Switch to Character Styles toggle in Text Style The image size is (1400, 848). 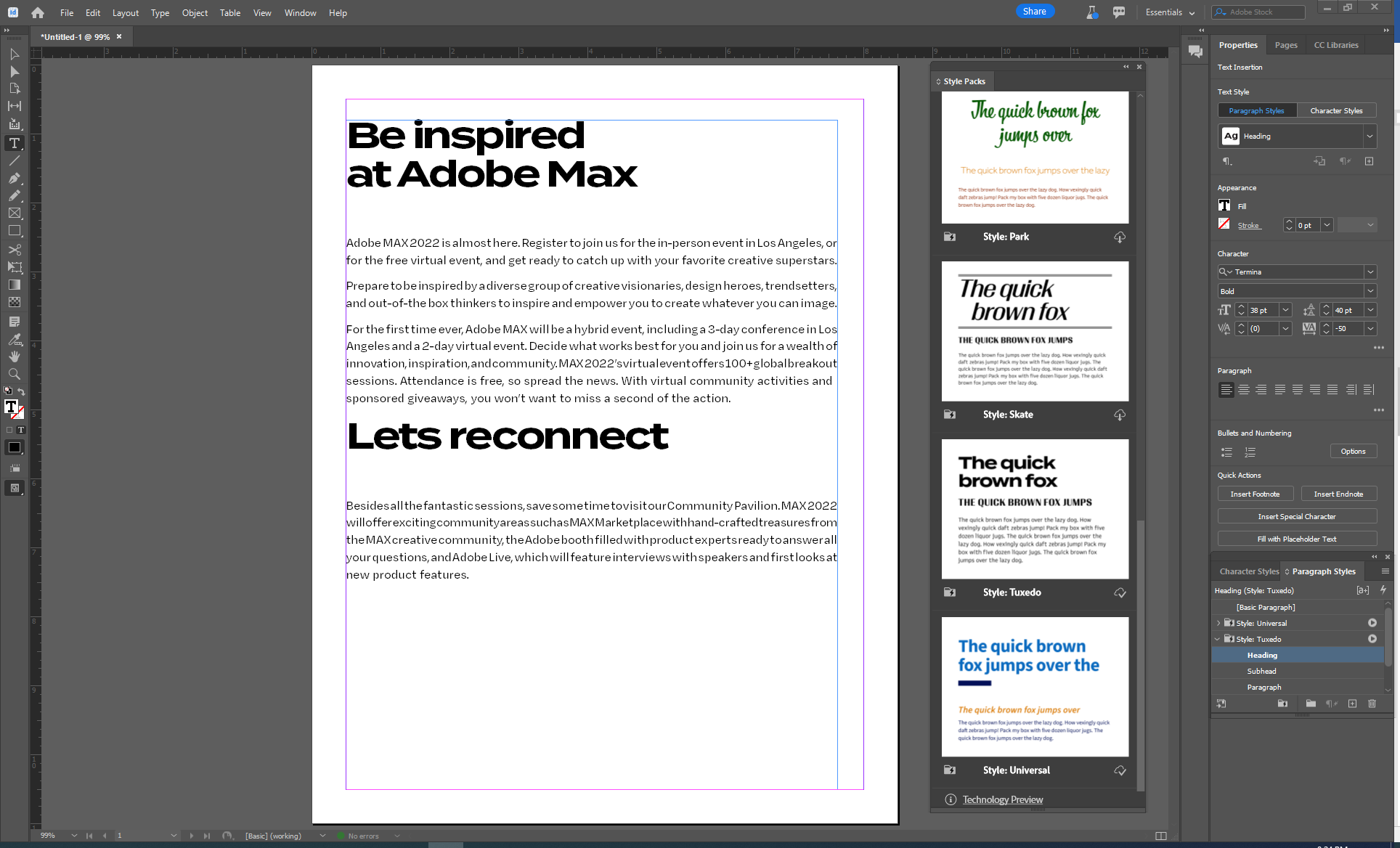[x=1336, y=110]
